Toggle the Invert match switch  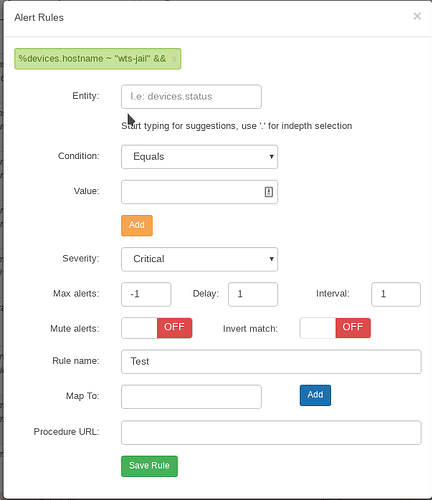click(x=335, y=328)
